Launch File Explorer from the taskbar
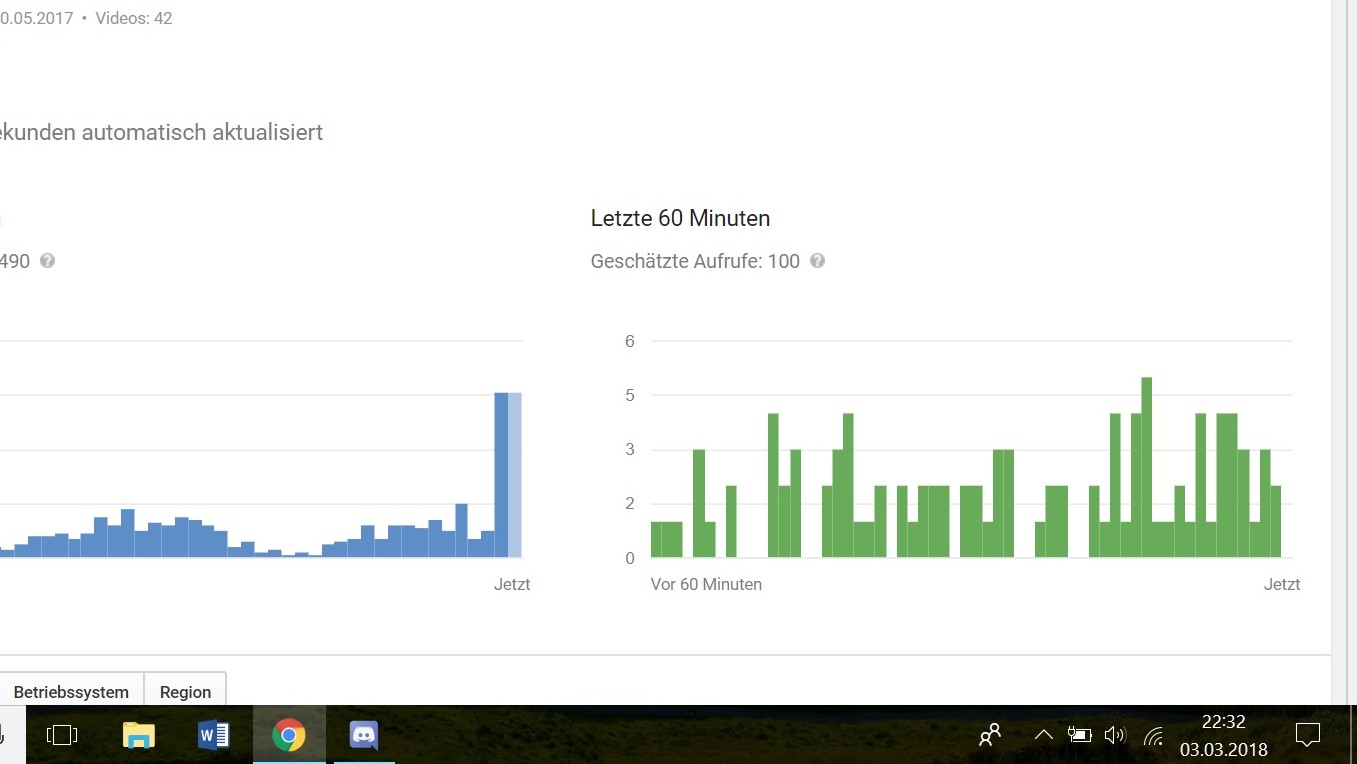Screen dimensions: 1357x764 click(x=138, y=736)
